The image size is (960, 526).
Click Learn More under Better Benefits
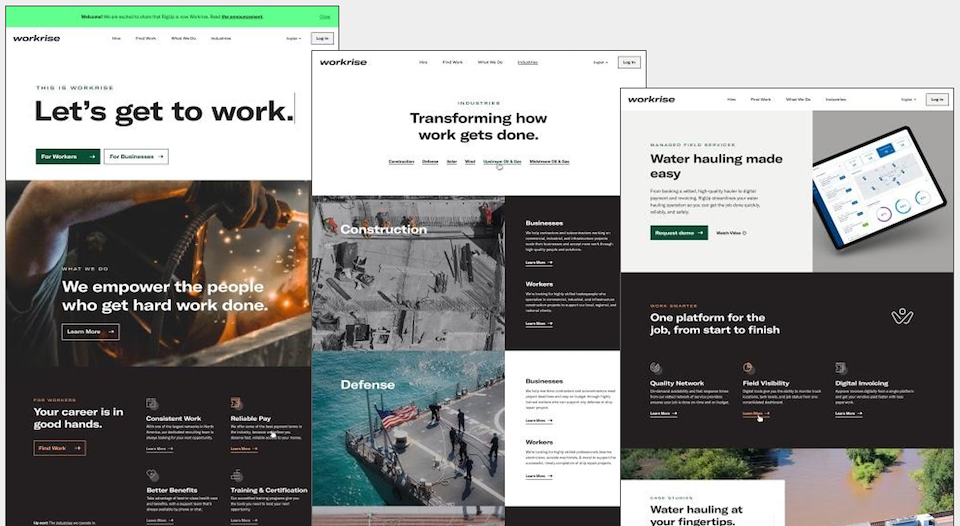tap(159, 520)
